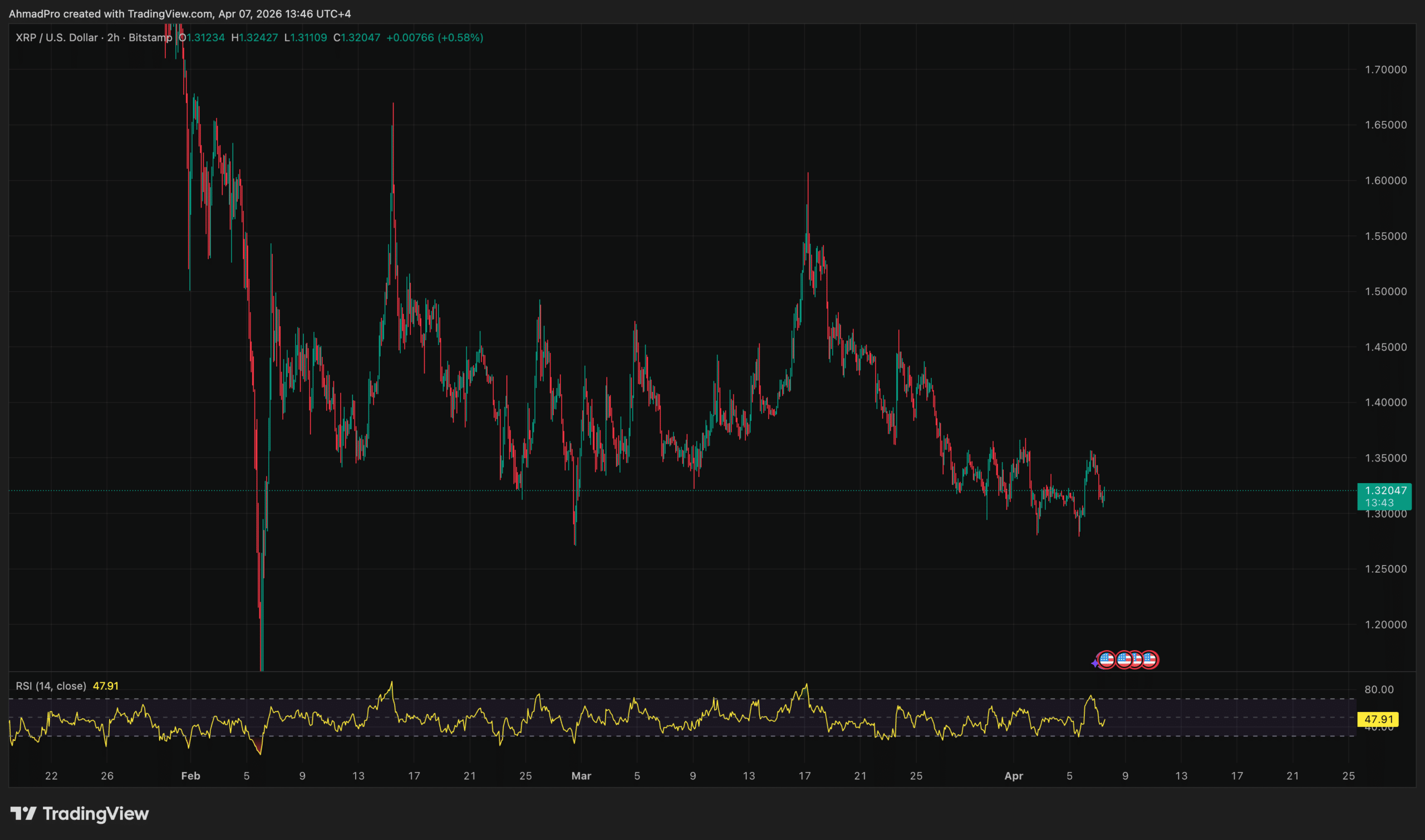The height and width of the screenshot is (840, 1425).
Task: Click the third US flag event icon
Action: pyautogui.click(x=1137, y=660)
